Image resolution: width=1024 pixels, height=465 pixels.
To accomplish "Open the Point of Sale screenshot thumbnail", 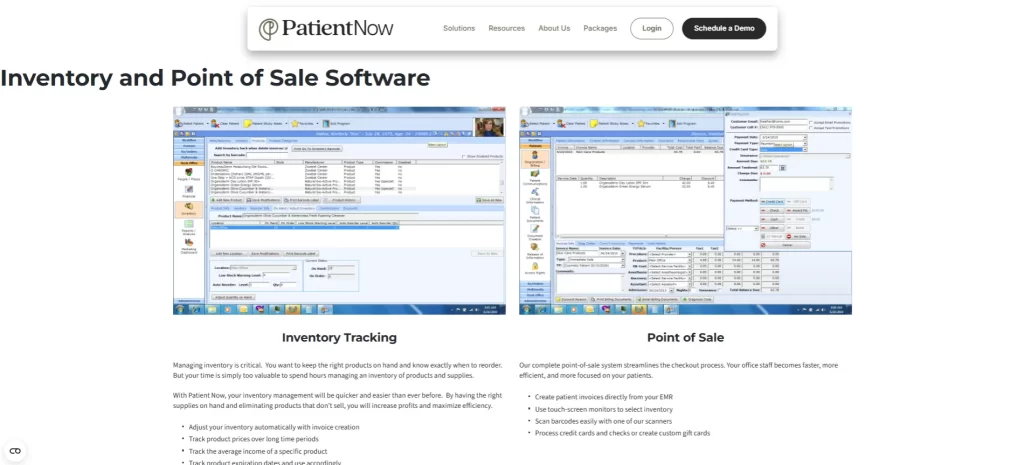I will (x=685, y=211).
